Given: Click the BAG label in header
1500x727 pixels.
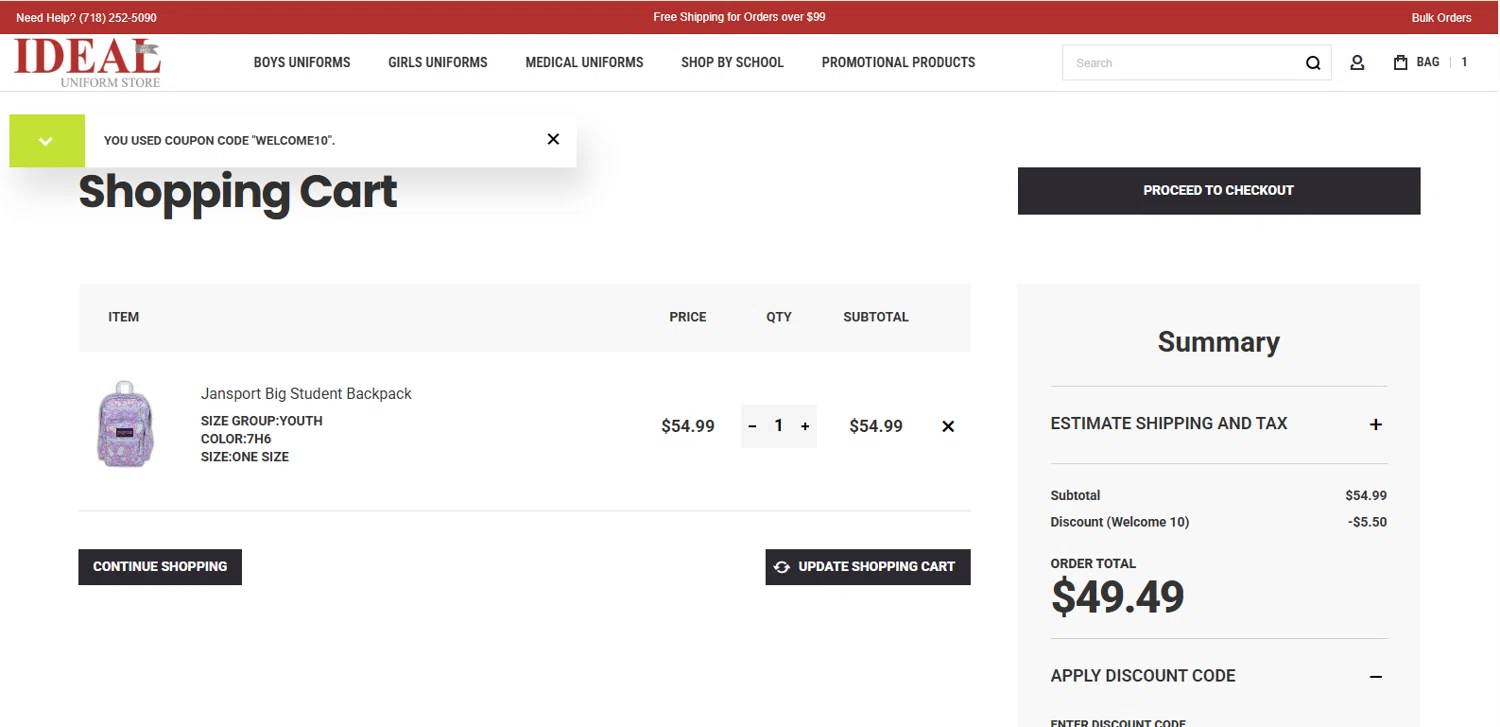Looking at the screenshot, I should coord(1428,62).
